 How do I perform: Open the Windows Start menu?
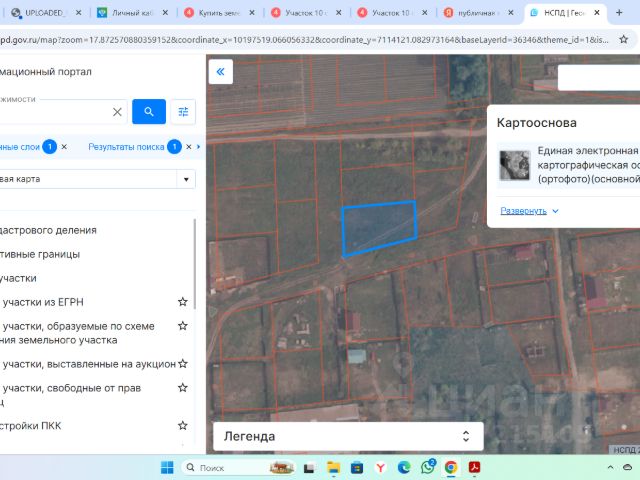(x=167, y=467)
